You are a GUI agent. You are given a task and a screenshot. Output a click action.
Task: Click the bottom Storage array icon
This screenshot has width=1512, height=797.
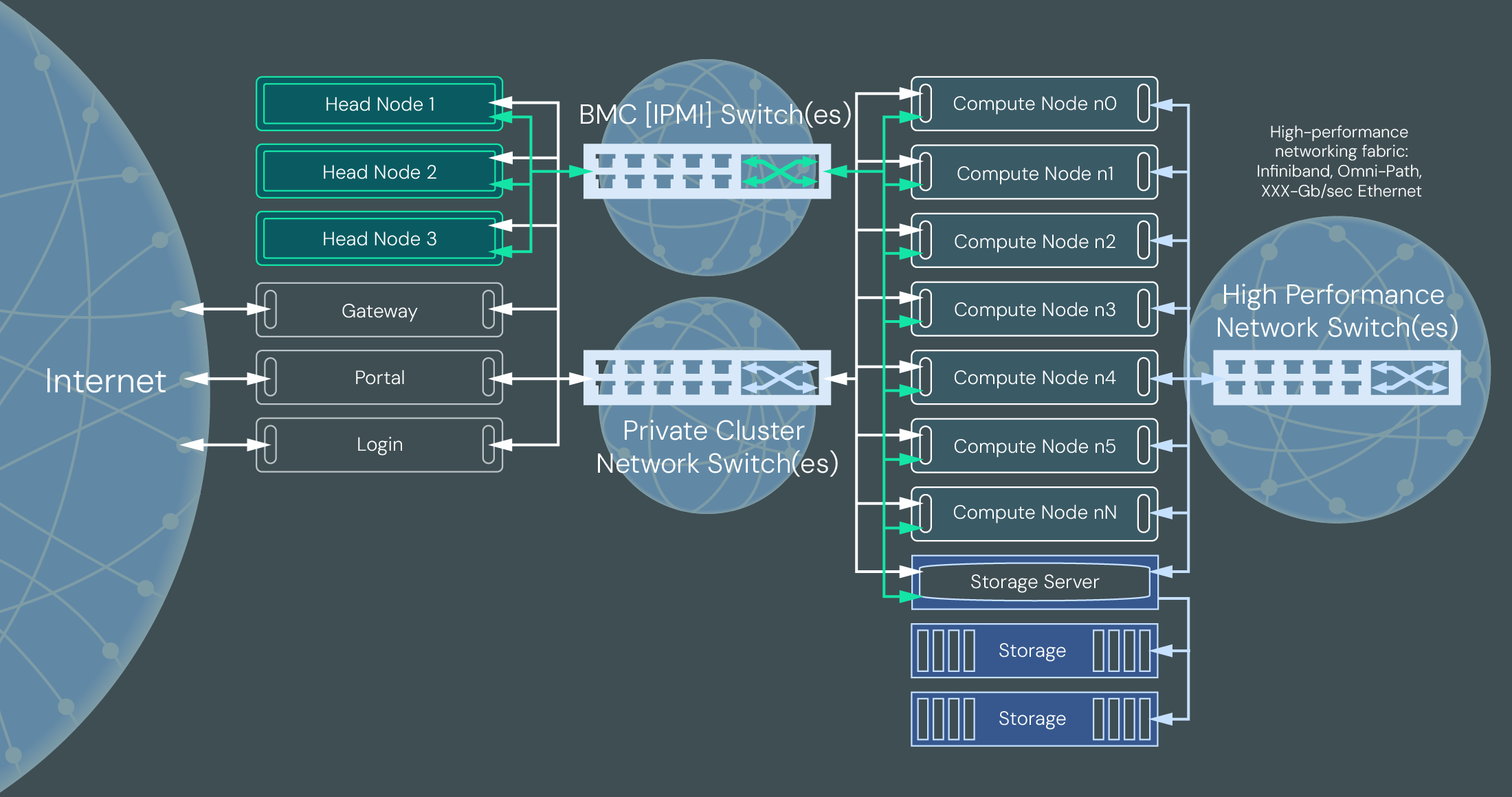[1034, 718]
